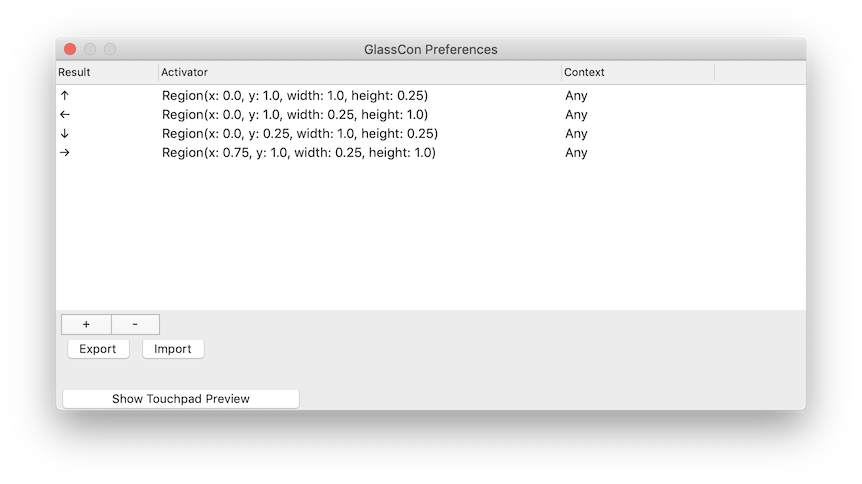Screen dimensions: 862x484
Task: Add a new mapping with plus button
Action: [x=86, y=324]
